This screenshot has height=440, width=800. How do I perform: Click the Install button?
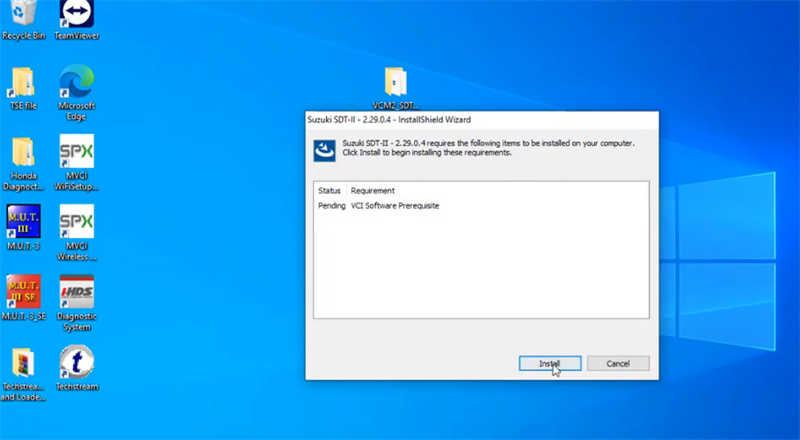coord(550,363)
